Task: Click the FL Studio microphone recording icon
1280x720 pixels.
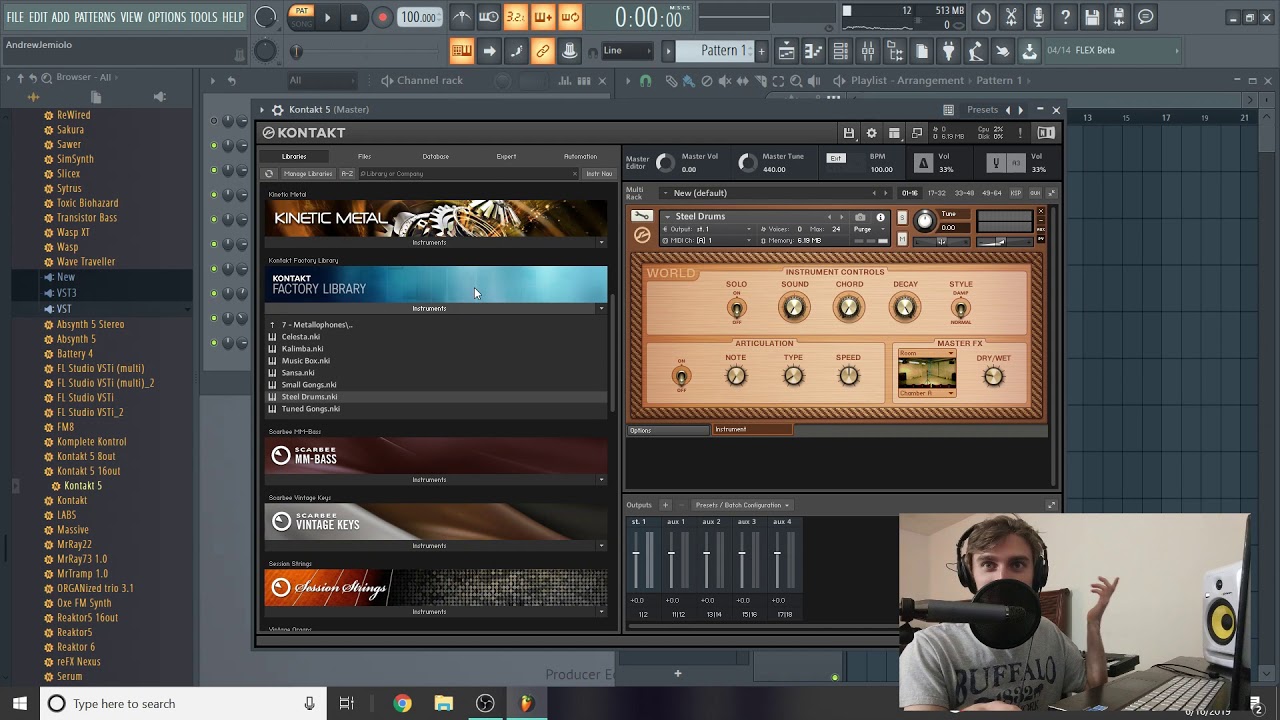Action: [x=1038, y=17]
